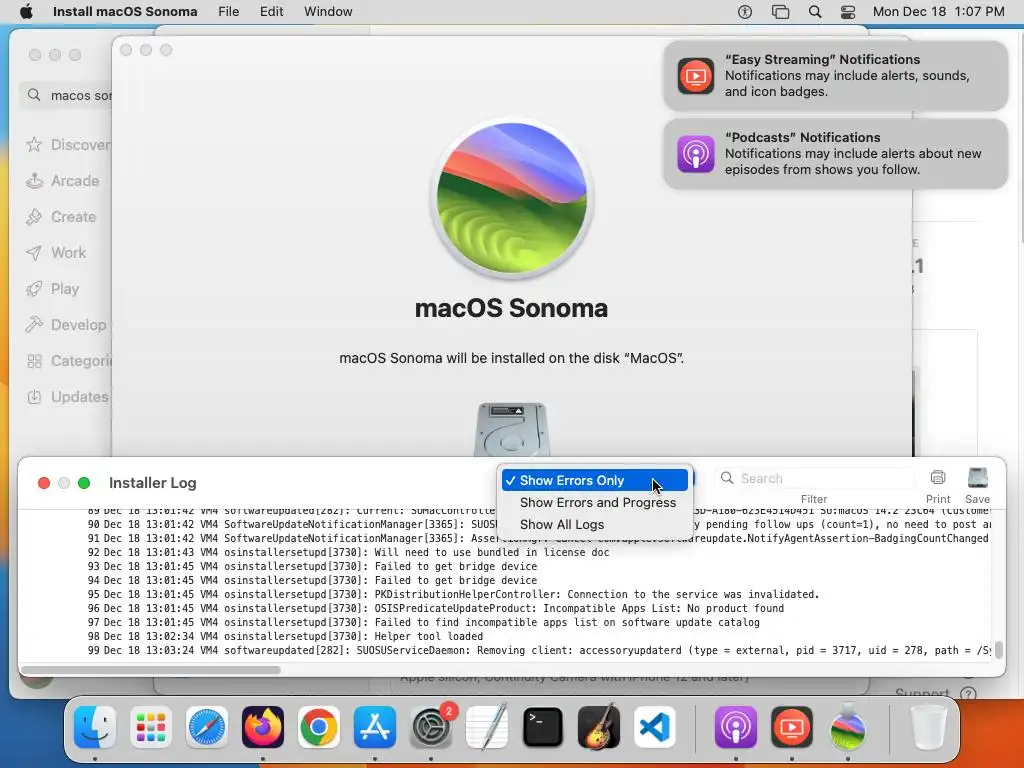Click the Installer Log search filter field
This screenshot has height=768, width=1024.
pos(814,478)
